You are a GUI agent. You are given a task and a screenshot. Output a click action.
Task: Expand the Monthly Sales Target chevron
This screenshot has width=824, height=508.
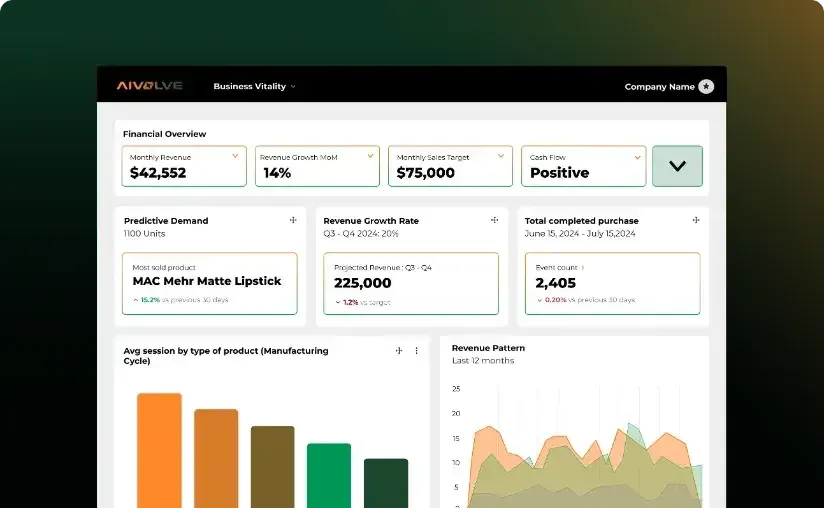501,156
